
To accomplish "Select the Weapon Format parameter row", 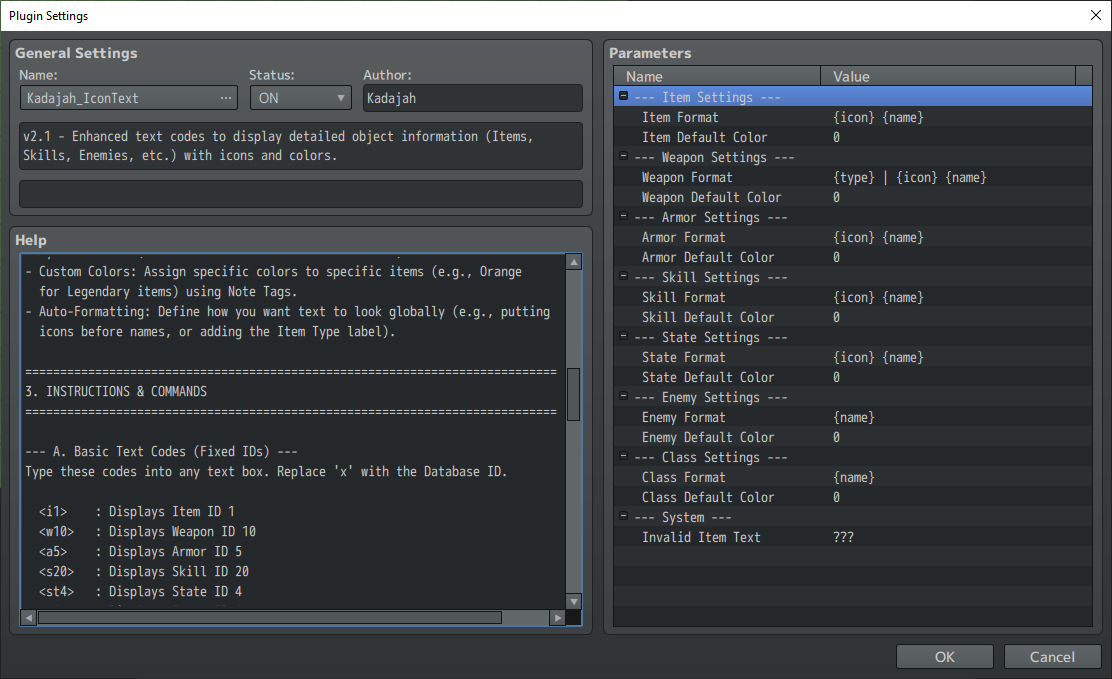I will coord(687,177).
